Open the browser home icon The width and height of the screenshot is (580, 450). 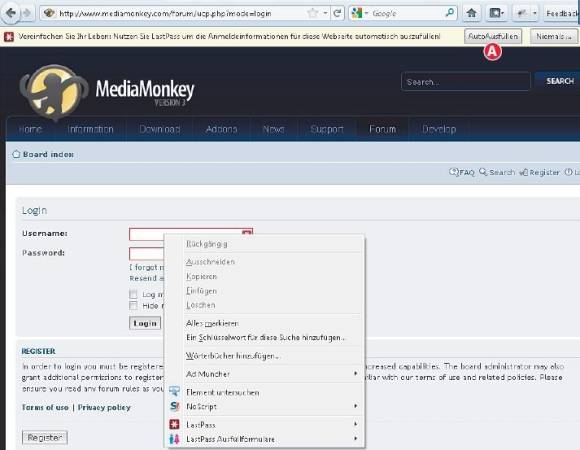tap(471, 13)
